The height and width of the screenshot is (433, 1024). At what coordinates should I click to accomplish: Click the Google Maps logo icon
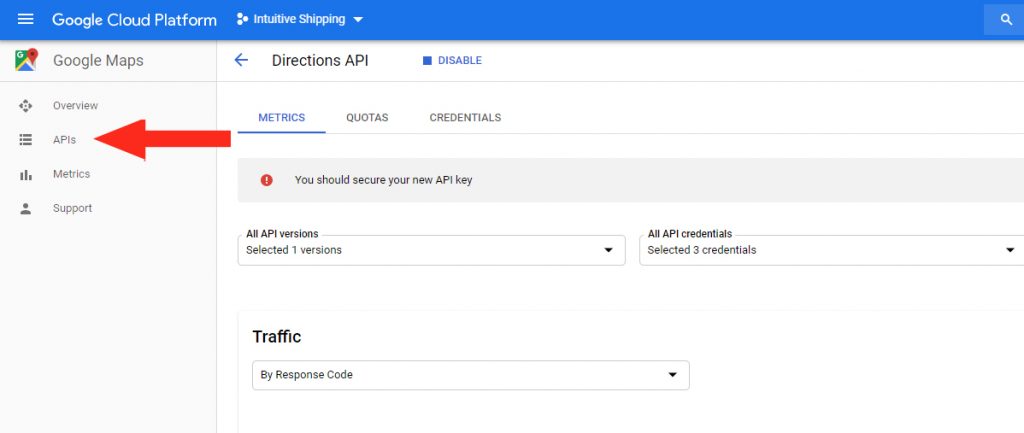[26, 60]
